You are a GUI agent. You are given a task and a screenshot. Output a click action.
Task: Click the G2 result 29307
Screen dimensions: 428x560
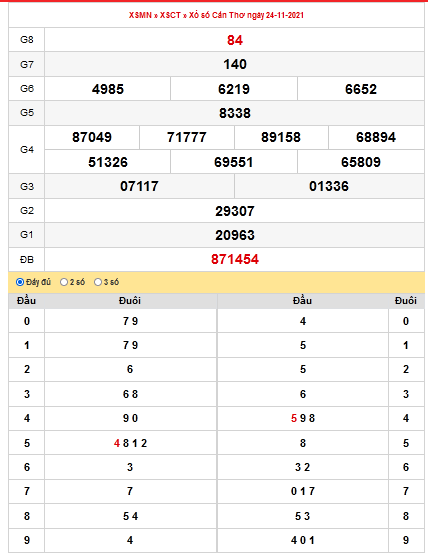point(235,211)
